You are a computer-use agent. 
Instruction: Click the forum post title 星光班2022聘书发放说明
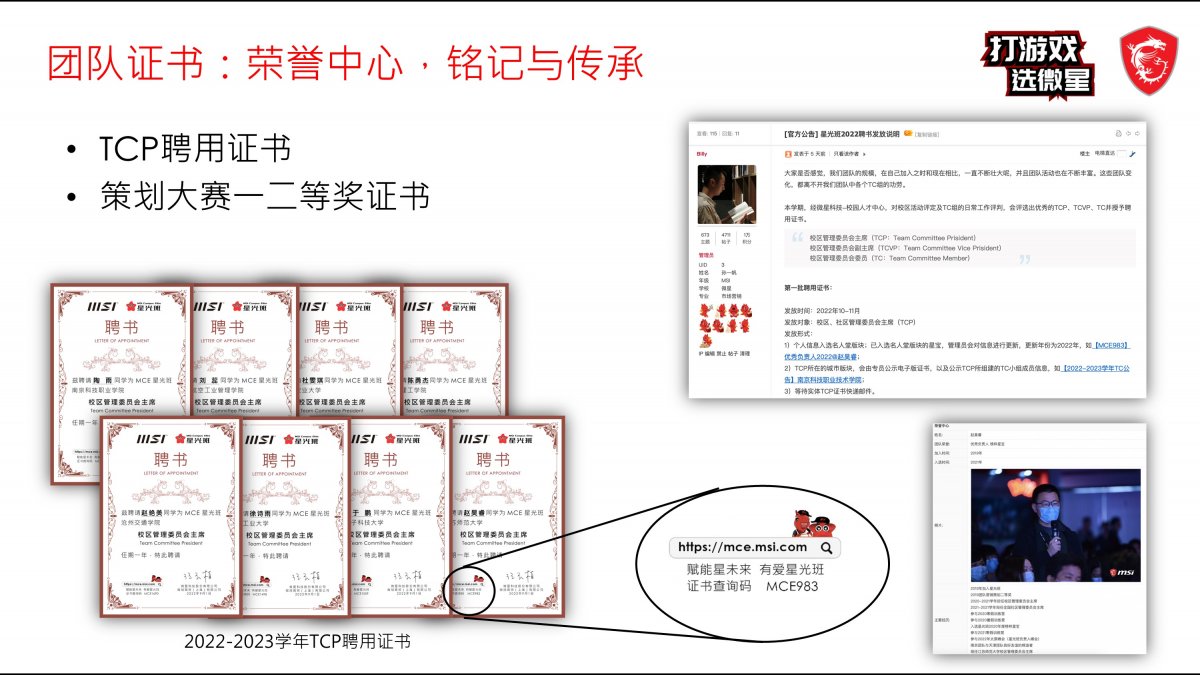coord(842,133)
